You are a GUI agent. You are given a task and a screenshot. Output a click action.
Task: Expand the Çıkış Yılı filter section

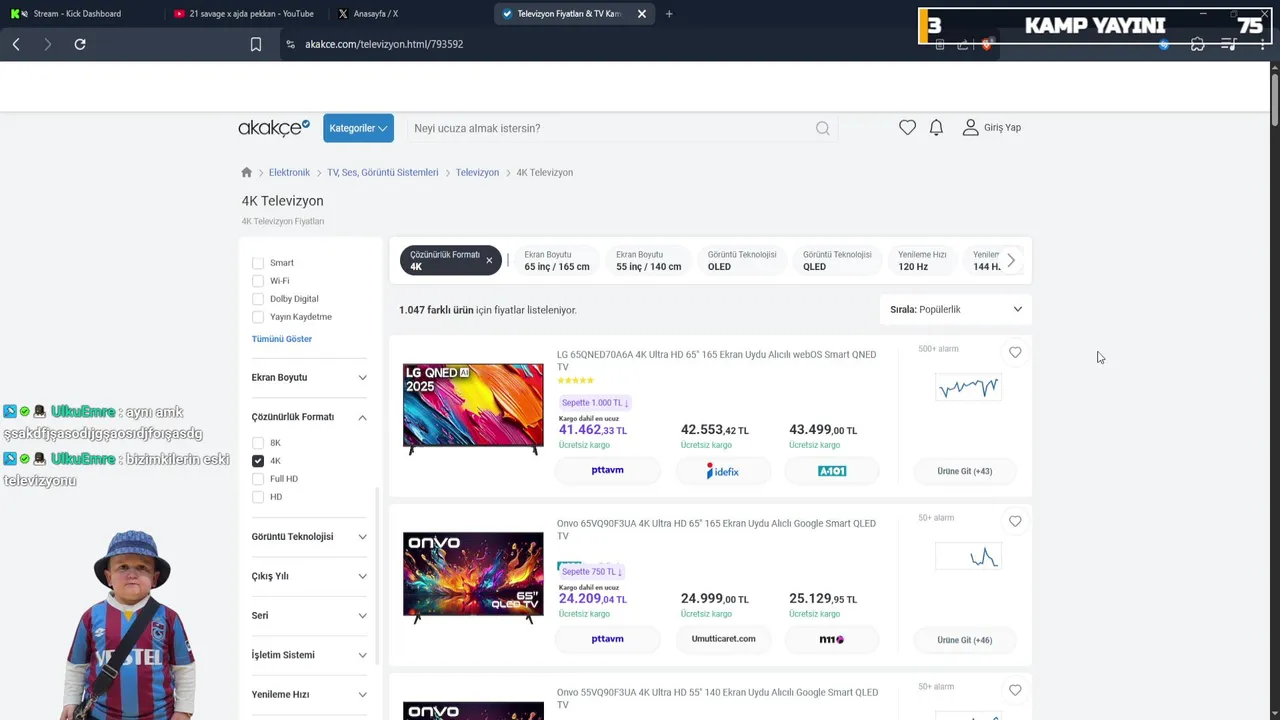click(x=309, y=576)
